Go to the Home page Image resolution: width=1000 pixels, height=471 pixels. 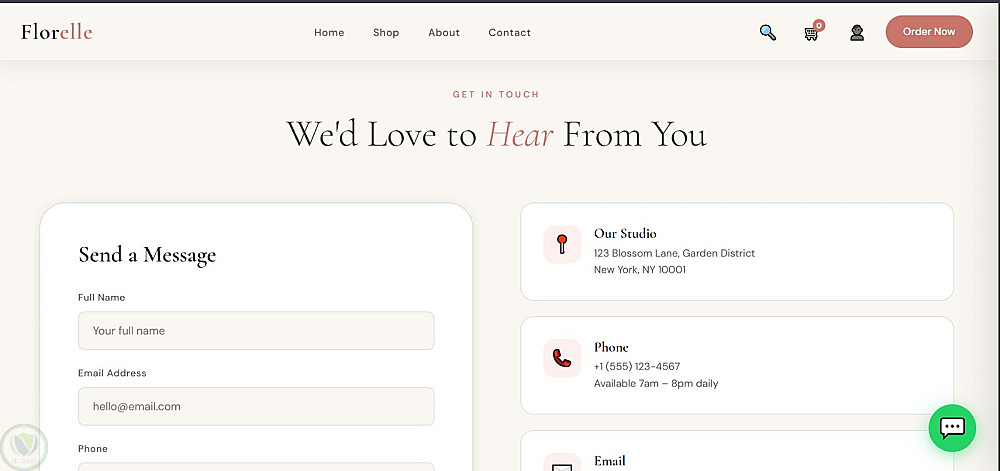[x=329, y=33]
